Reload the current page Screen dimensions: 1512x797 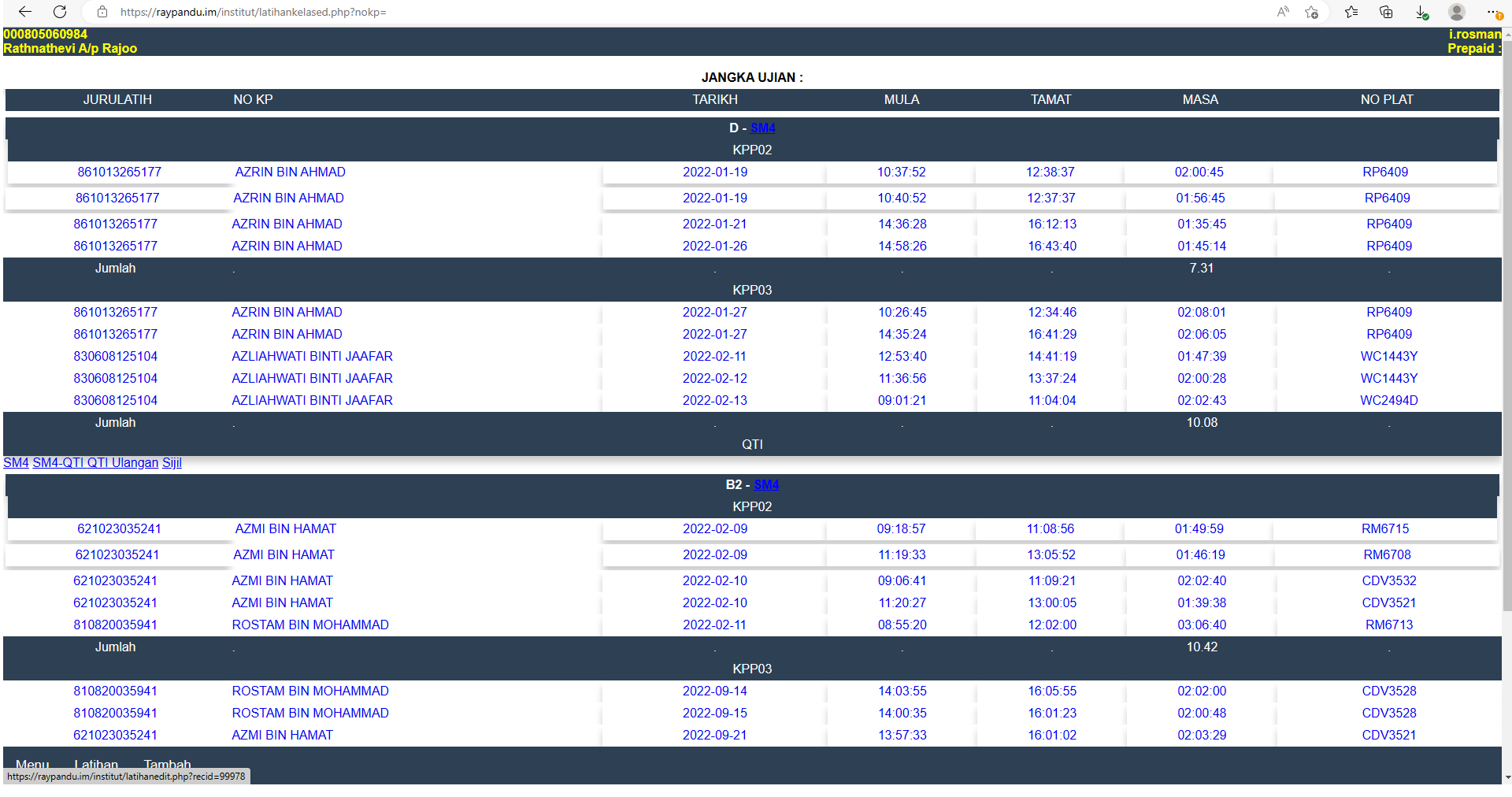point(60,12)
